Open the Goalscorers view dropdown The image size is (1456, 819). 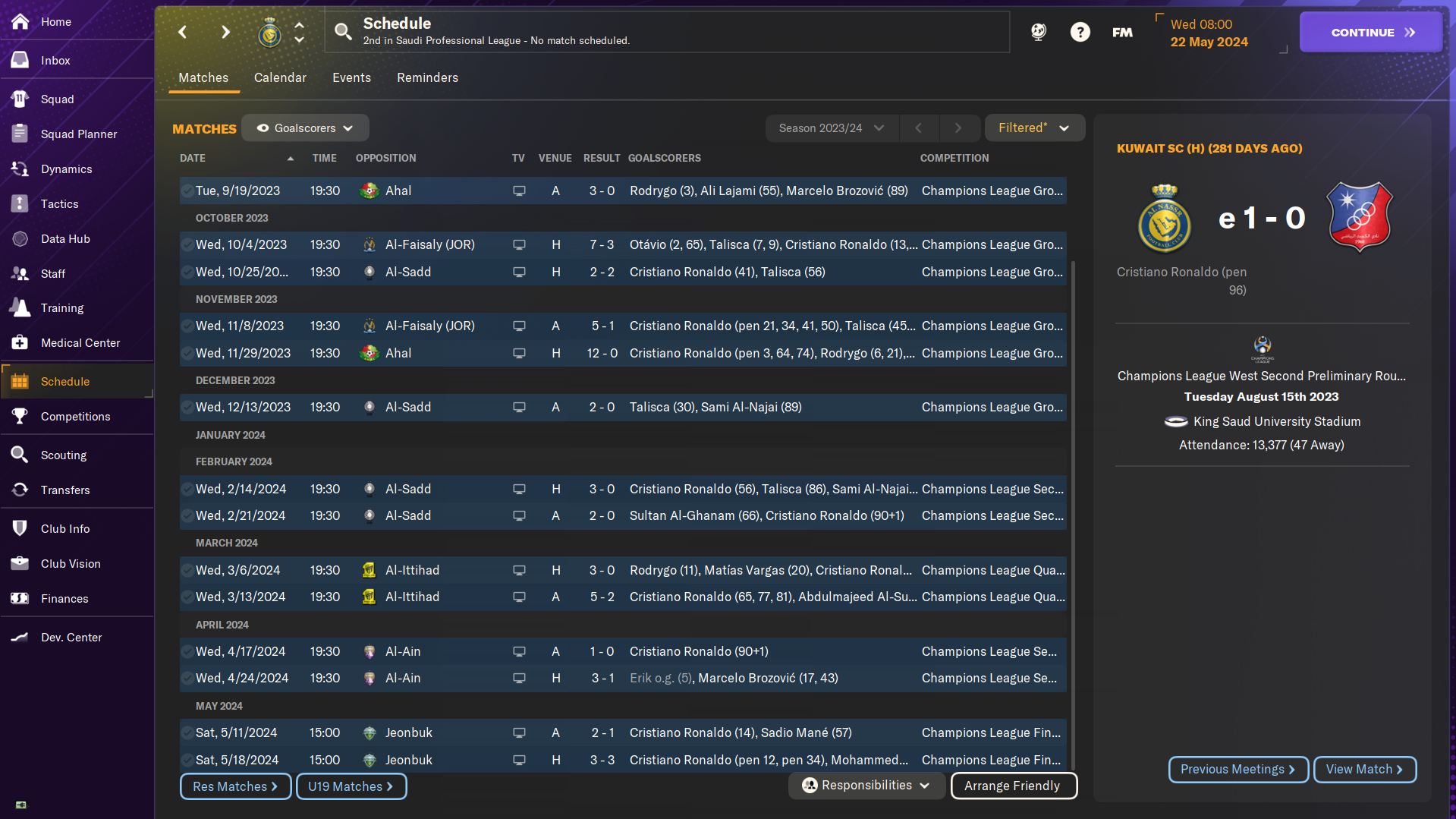[x=305, y=128]
